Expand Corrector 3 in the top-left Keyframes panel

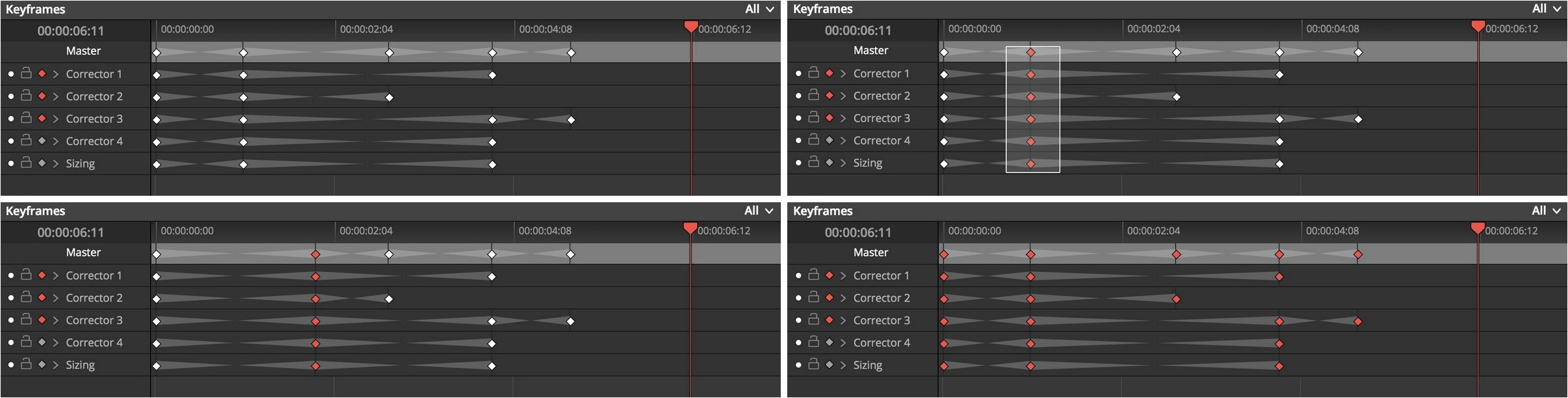click(x=56, y=119)
